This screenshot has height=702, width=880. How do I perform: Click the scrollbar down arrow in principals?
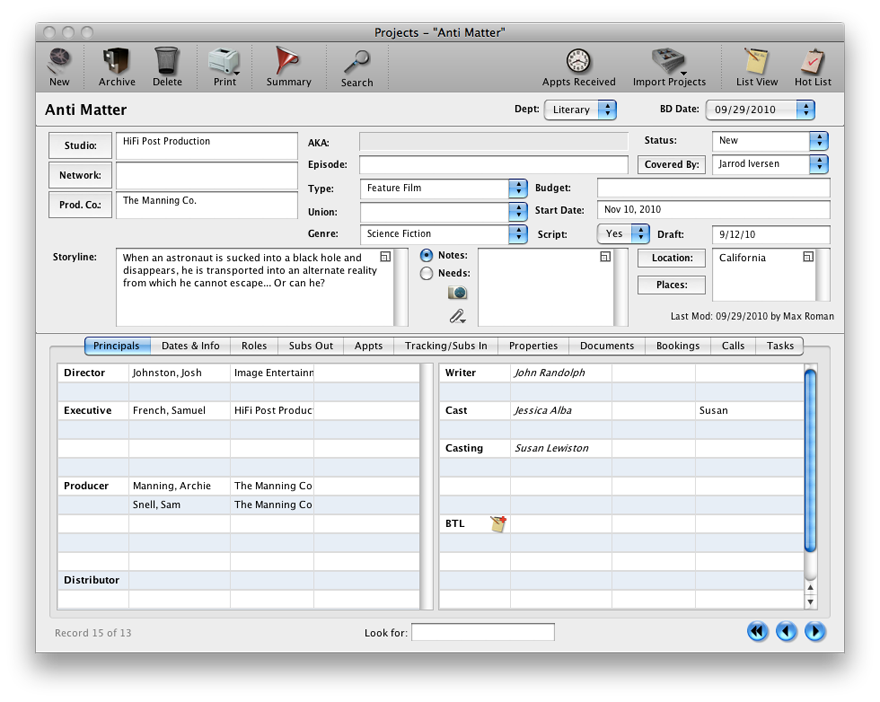coord(810,602)
